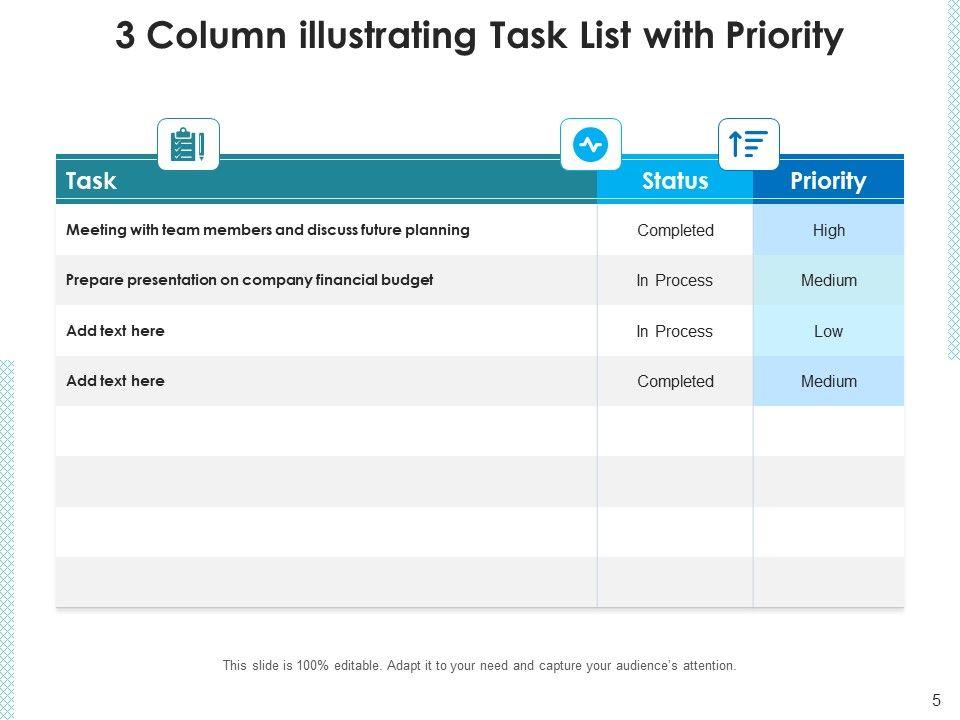960x720 pixels.
Task: Click the 'Add text here' task with Medium priority
Action: [x=115, y=381]
